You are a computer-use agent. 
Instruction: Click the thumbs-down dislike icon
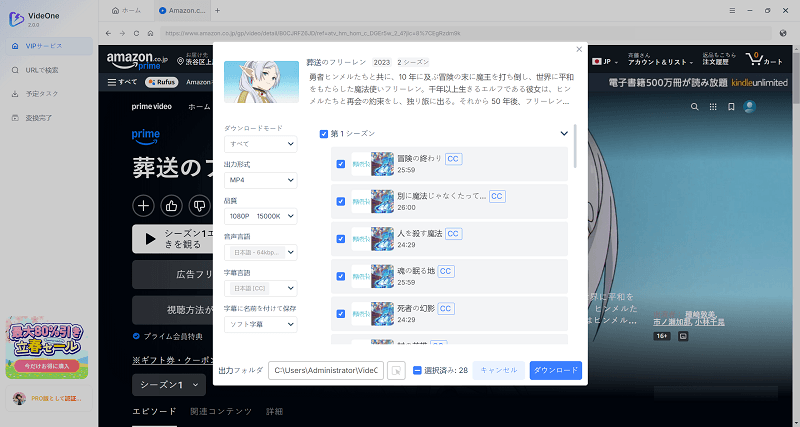[x=199, y=206]
